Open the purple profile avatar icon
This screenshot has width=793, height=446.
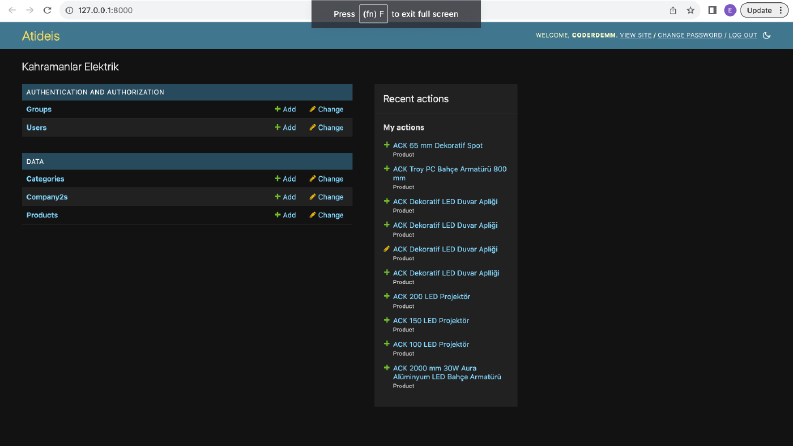[730, 10]
